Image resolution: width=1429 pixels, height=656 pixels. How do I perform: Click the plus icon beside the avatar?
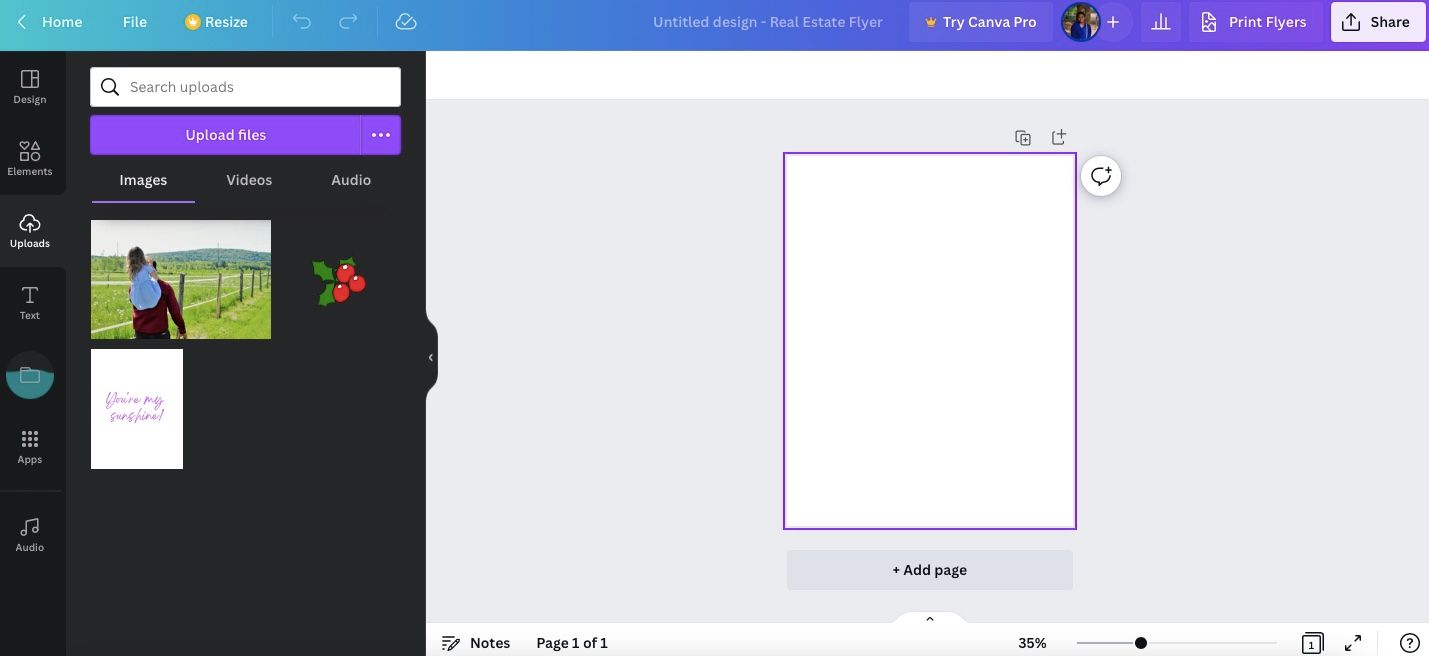[x=1113, y=22]
